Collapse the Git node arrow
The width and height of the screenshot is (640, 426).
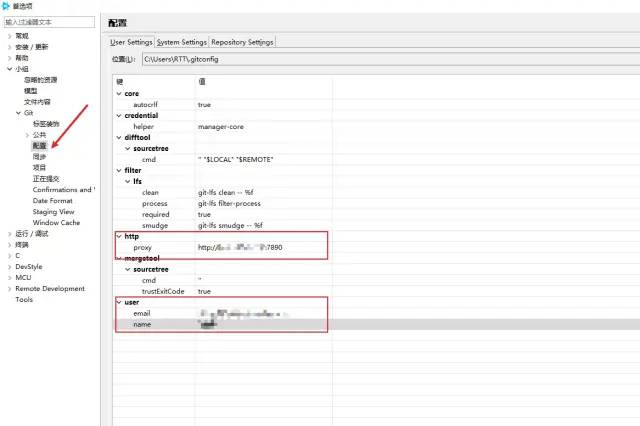click(x=18, y=113)
